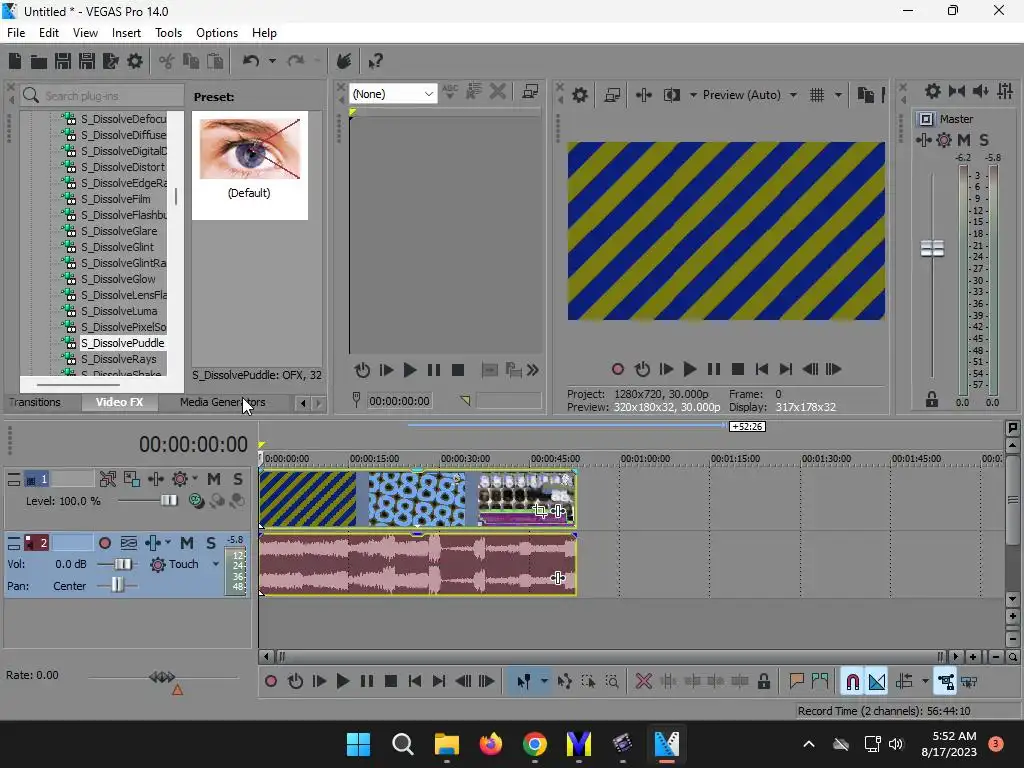Click the Delete red X in timeline toolbar

coord(643,682)
